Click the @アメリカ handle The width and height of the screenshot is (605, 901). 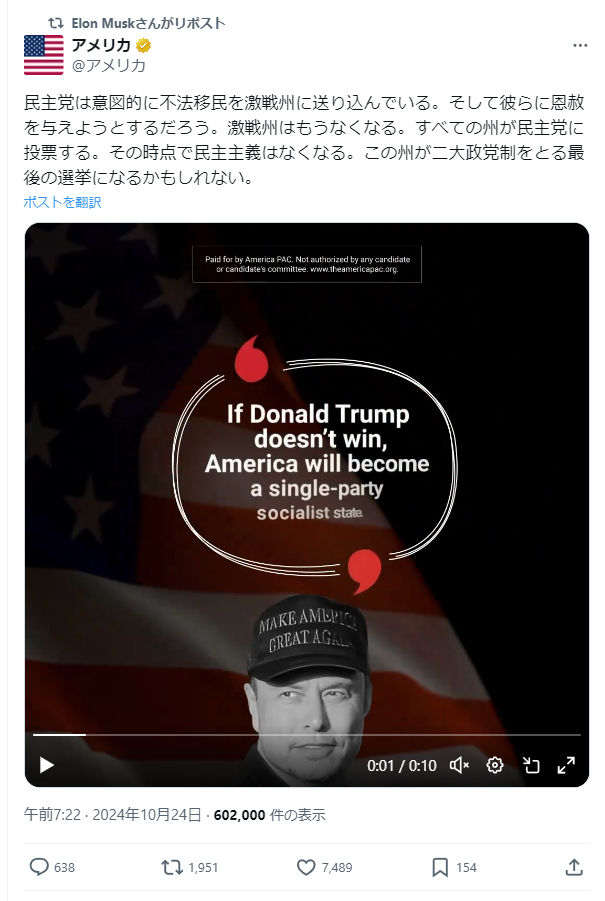click(109, 66)
